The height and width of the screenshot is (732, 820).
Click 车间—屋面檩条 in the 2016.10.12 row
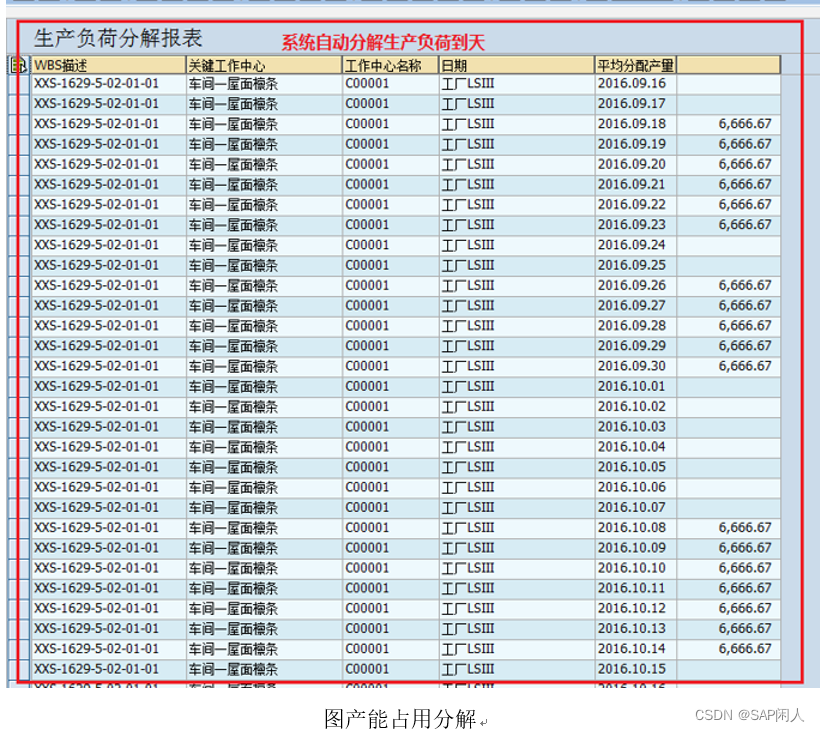tap(233, 609)
